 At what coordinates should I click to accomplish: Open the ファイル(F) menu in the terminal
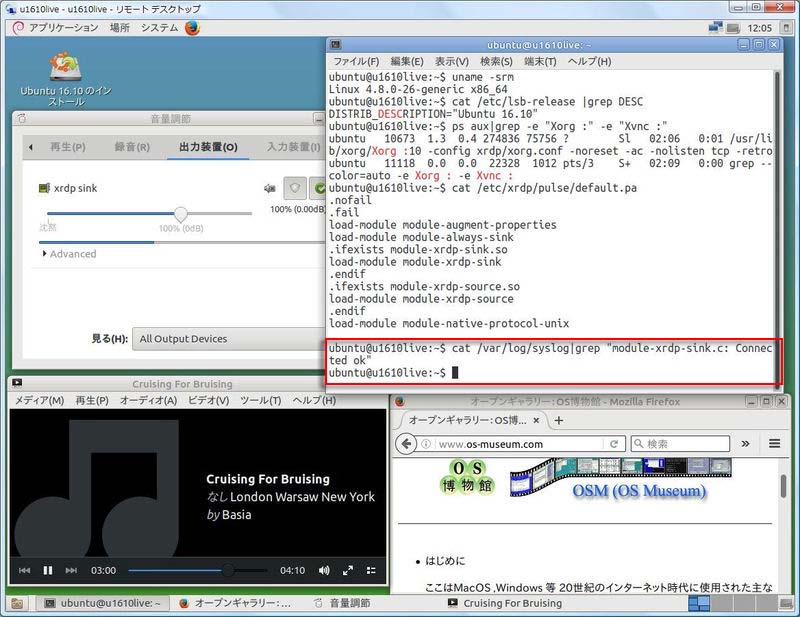pyautogui.click(x=356, y=61)
